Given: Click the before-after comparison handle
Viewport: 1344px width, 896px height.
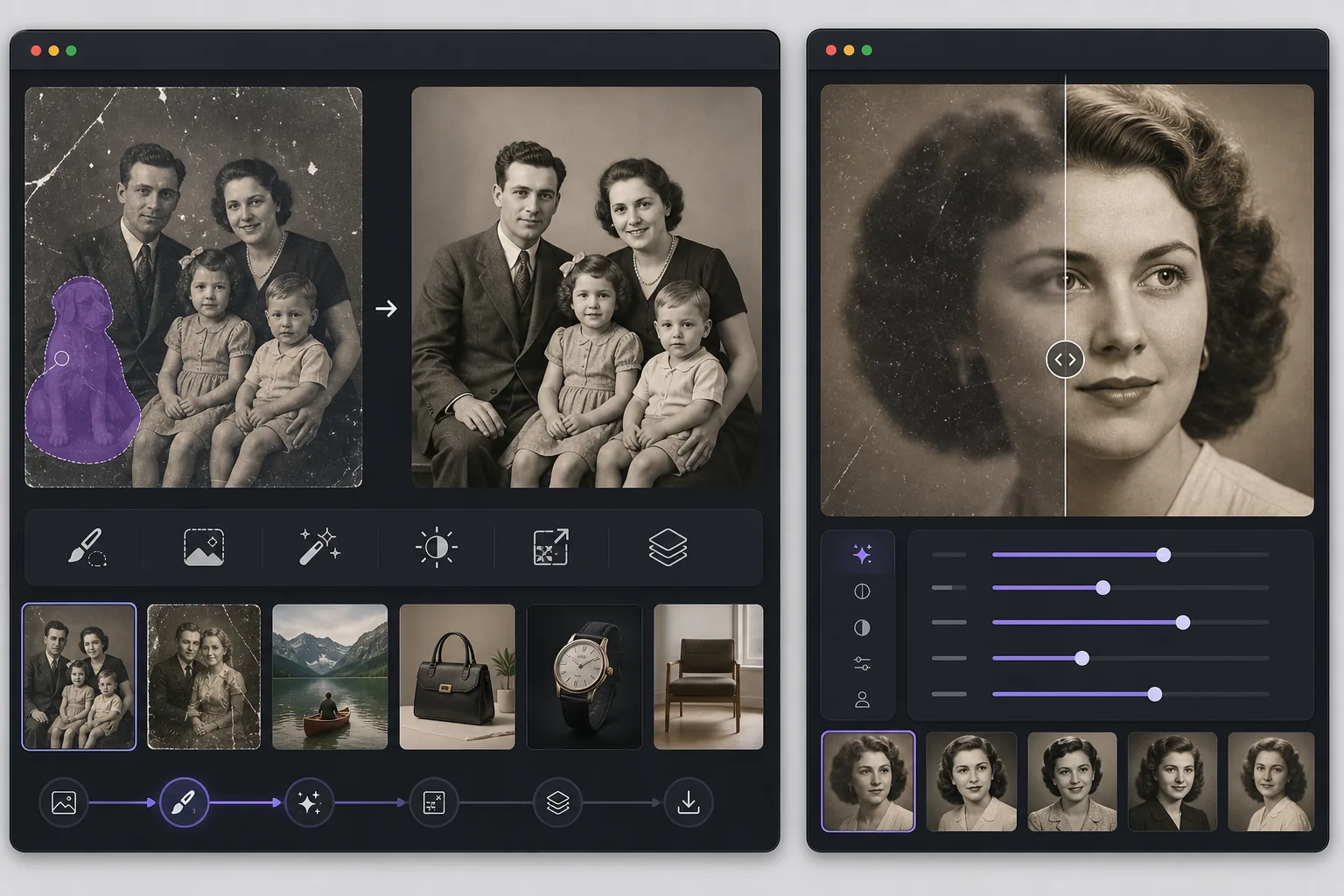Looking at the screenshot, I should [x=1065, y=360].
